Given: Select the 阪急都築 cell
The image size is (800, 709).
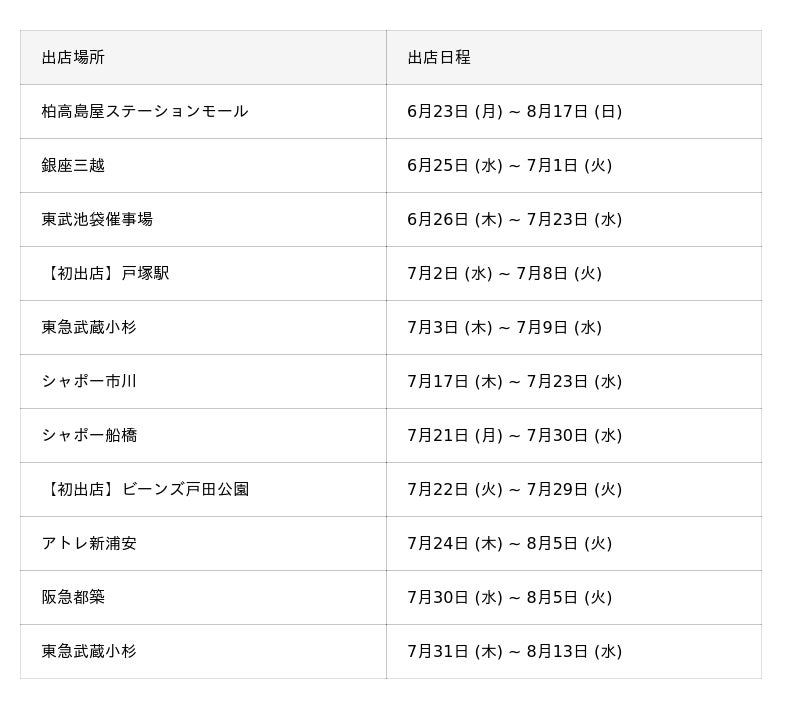Looking at the screenshot, I should pyautogui.click(x=73, y=598).
